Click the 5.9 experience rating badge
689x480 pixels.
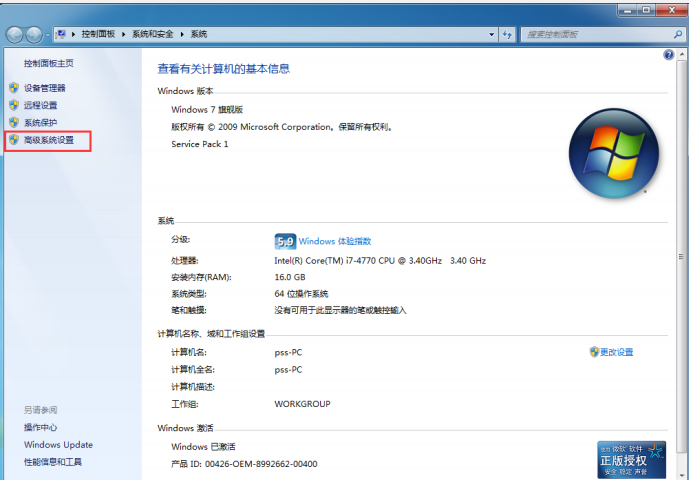pos(285,241)
